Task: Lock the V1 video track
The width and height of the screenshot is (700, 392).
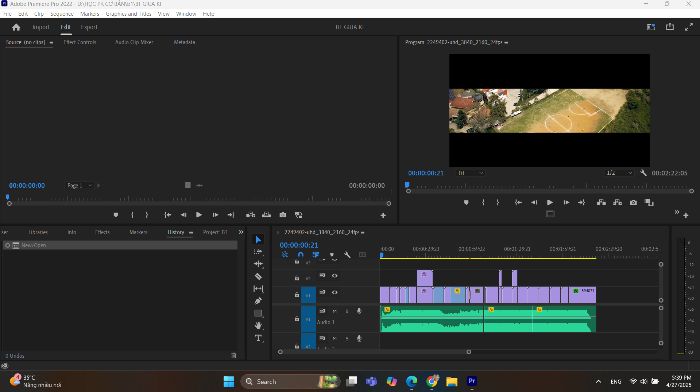Action: pos(297,295)
